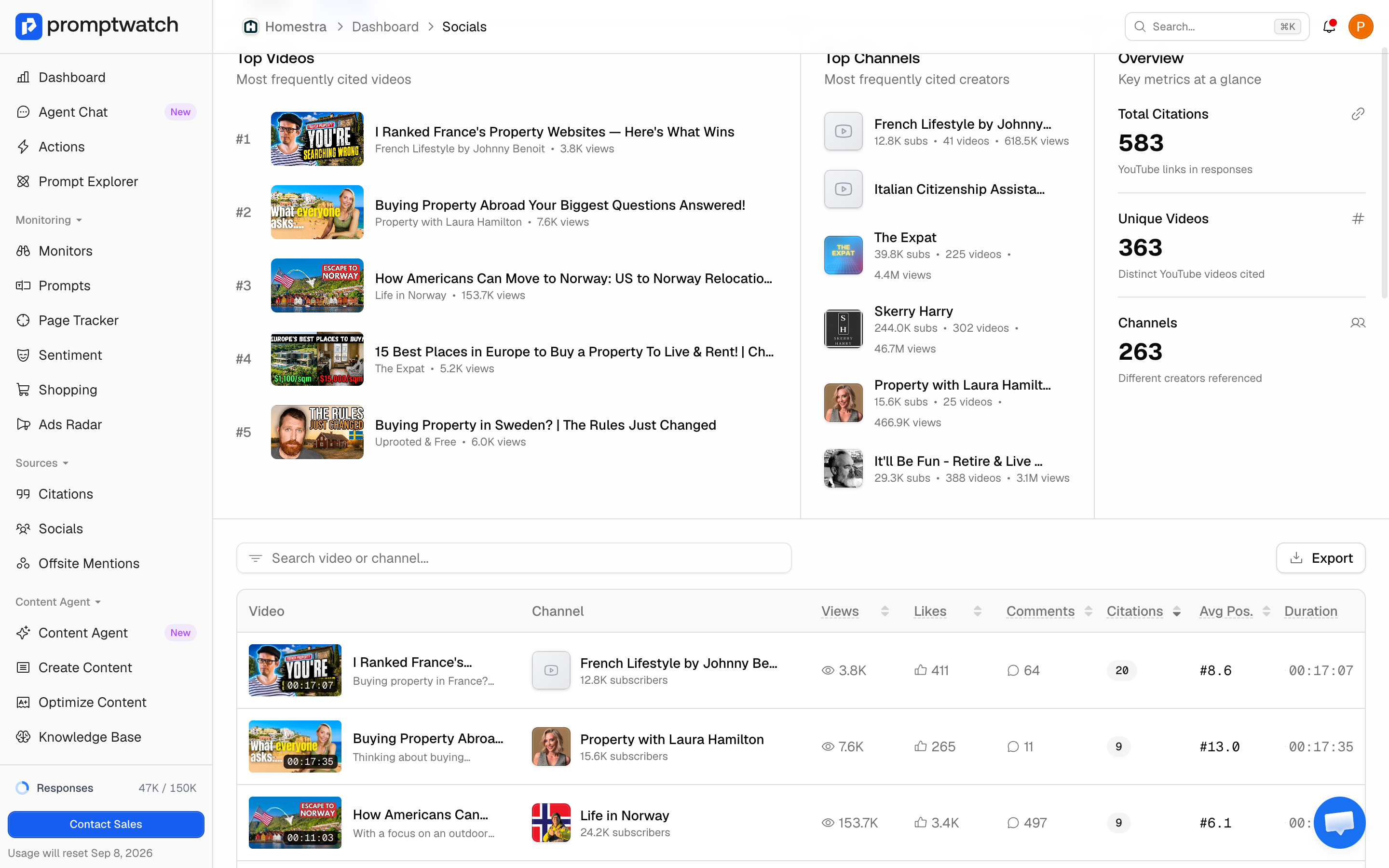Click the Shopping cart sidebar icon
Viewport: 1389px width, 868px height.
pyautogui.click(x=23, y=390)
